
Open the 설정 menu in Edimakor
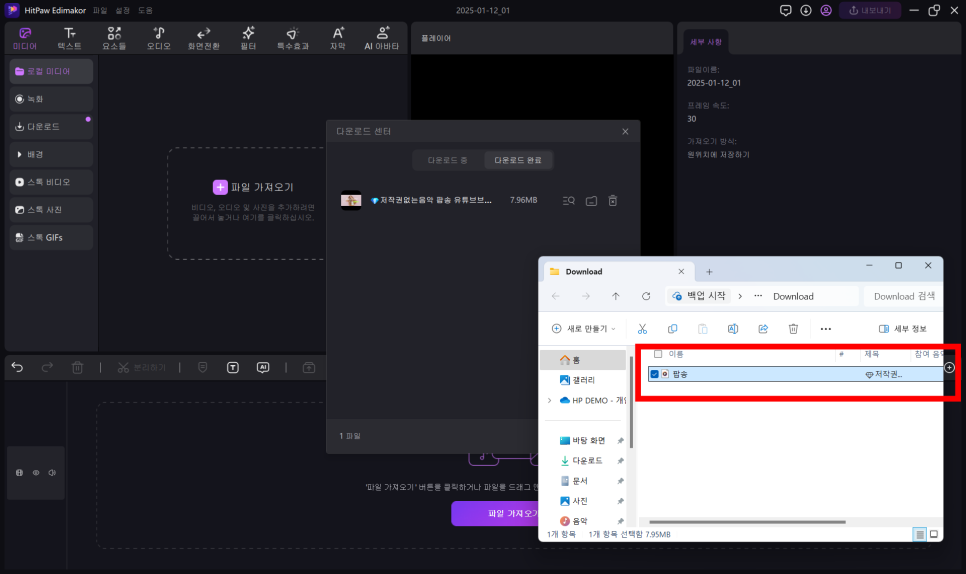pyautogui.click(x=123, y=10)
